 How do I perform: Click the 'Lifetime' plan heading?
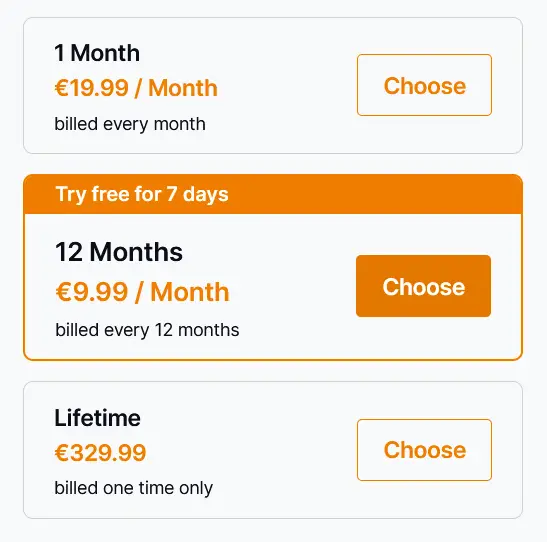pos(97,418)
